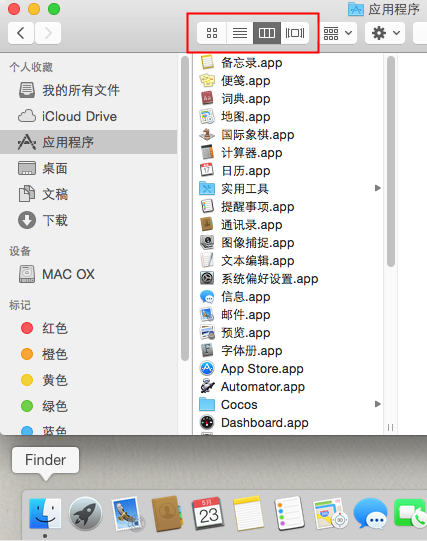Select 词典.app icon
The height and width of the screenshot is (541, 427).
tap(207, 98)
